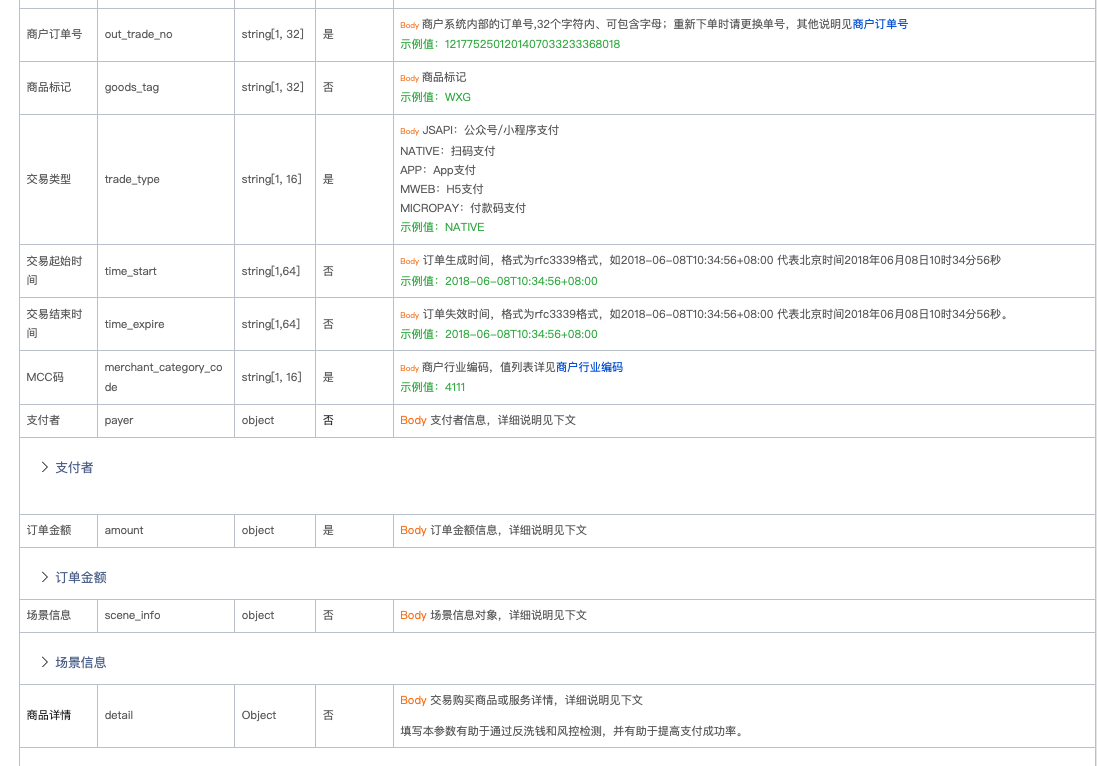Viewport: 1097px width, 766px height.
Task: Click the payer parameter name
Action: [x=119, y=420]
